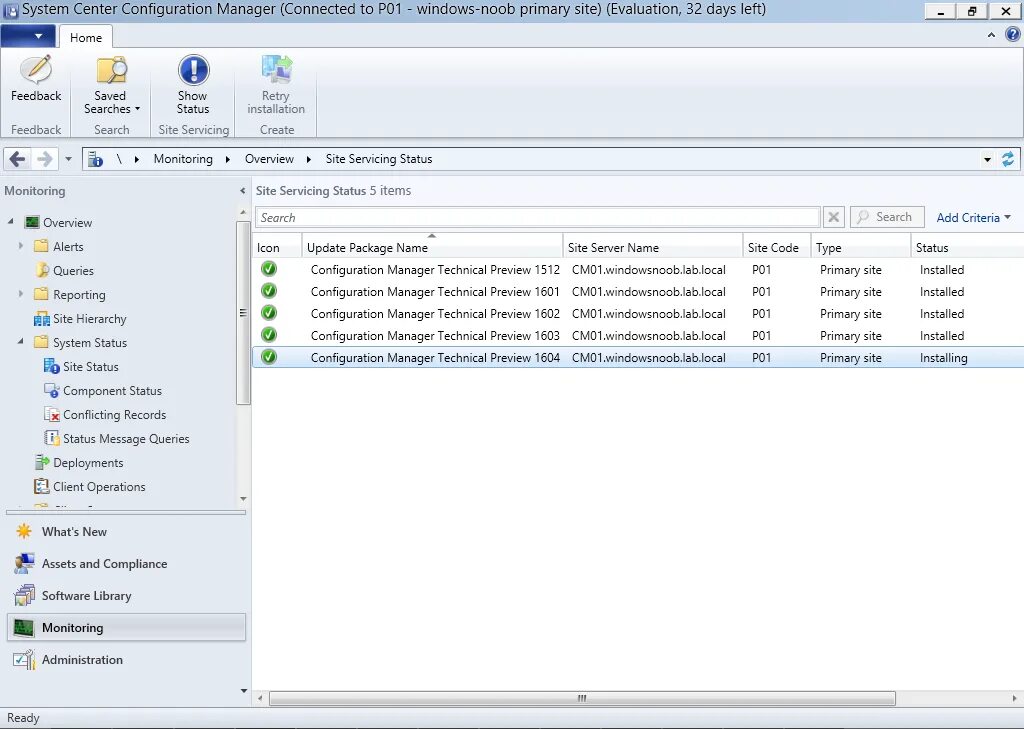Select Technical Preview 1603 row
Image resolution: width=1024 pixels, height=729 pixels.
pos(637,336)
